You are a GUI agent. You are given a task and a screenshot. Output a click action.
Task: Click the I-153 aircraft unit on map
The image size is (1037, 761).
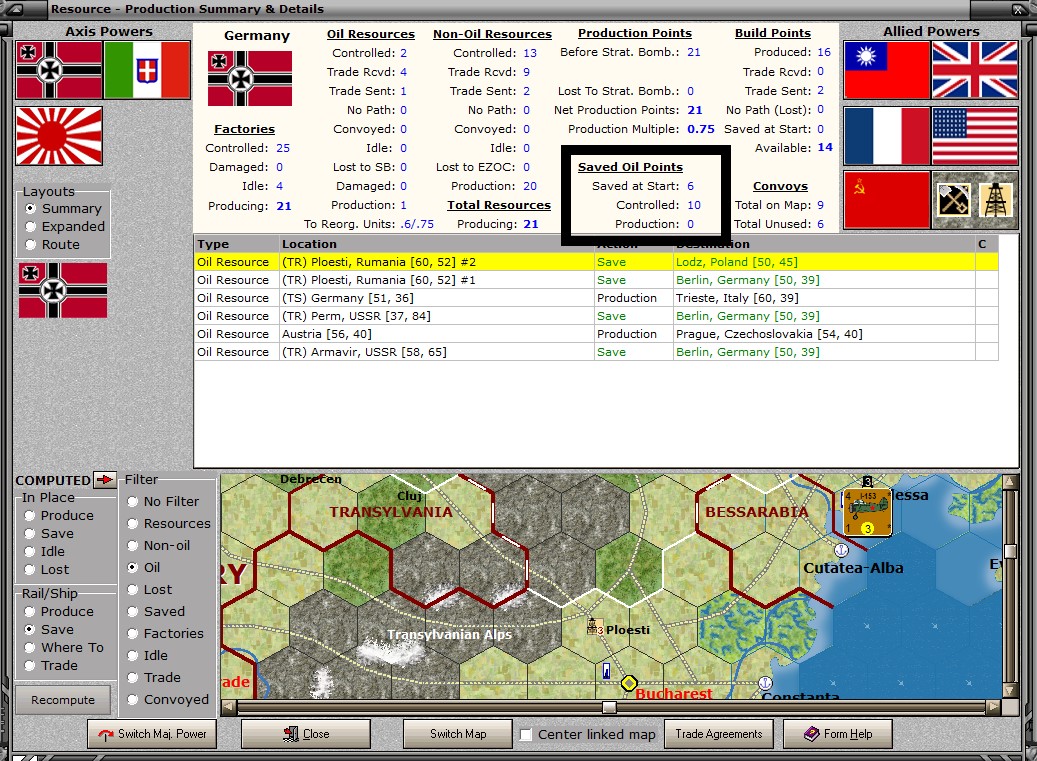click(867, 512)
